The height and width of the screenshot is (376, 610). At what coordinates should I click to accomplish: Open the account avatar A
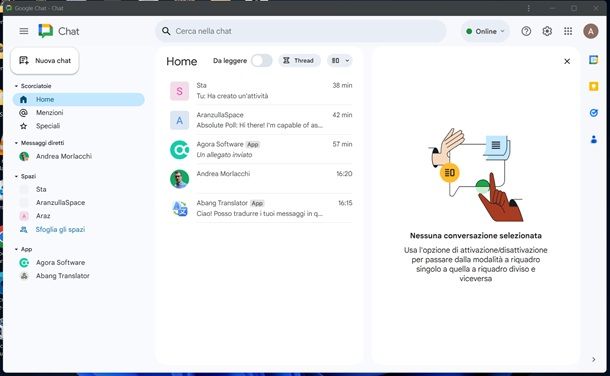pyautogui.click(x=591, y=31)
